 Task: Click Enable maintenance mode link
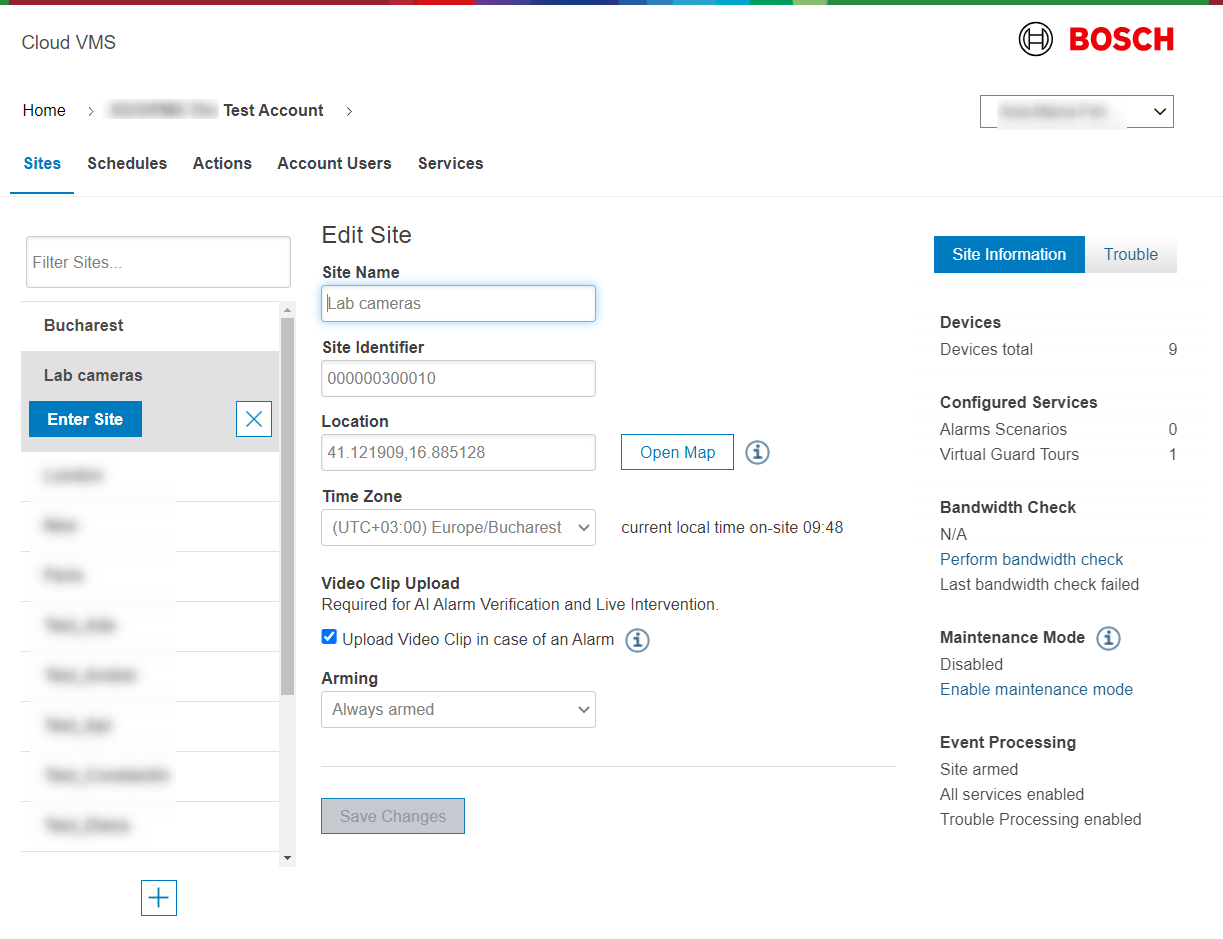coord(1036,690)
